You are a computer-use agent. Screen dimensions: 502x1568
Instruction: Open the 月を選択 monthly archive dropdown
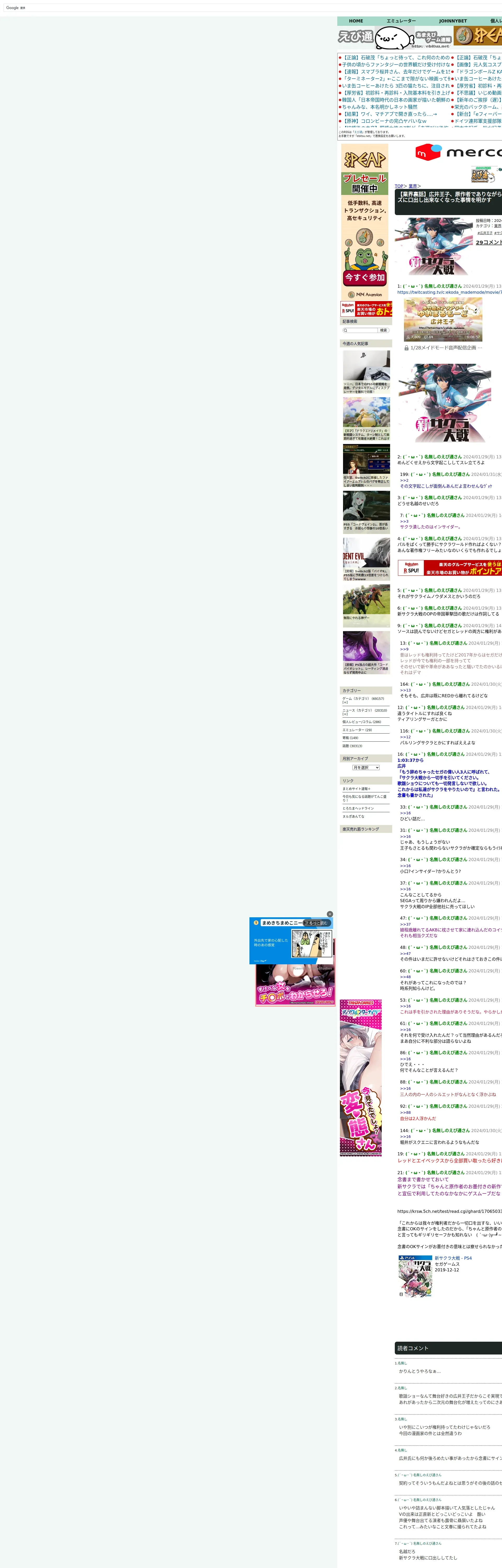click(x=366, y=768)
